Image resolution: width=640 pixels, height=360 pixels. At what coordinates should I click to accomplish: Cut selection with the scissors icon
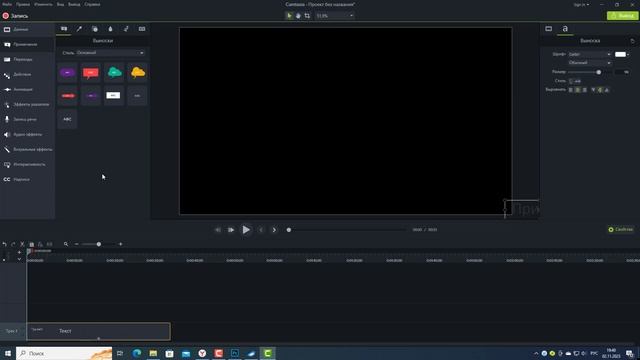tap(22, 244)
